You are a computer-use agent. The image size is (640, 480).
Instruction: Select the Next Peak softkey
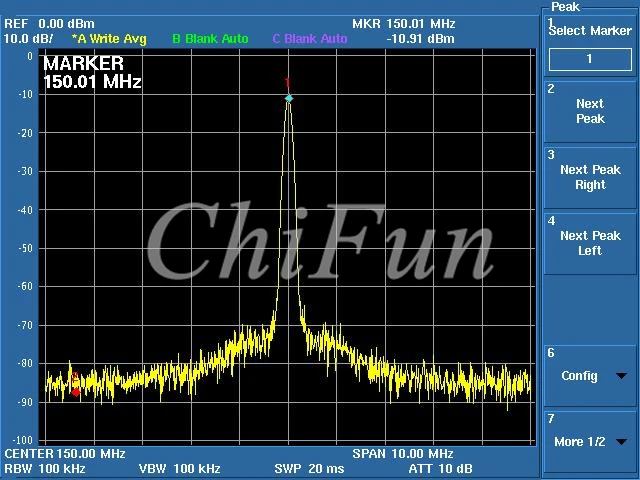click(590, 111)
